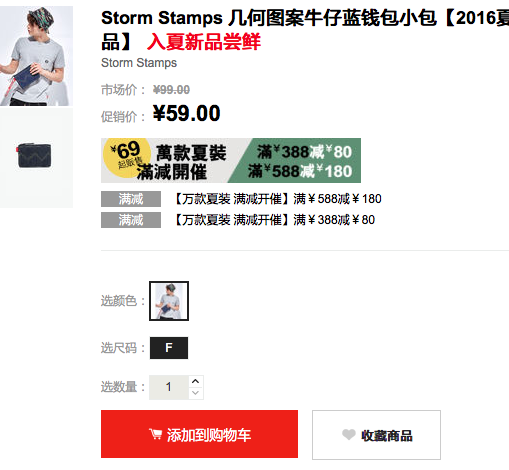Increase quantity with the up arrow
The width and height of the screenshot is (509, 470).
(196, 381)
